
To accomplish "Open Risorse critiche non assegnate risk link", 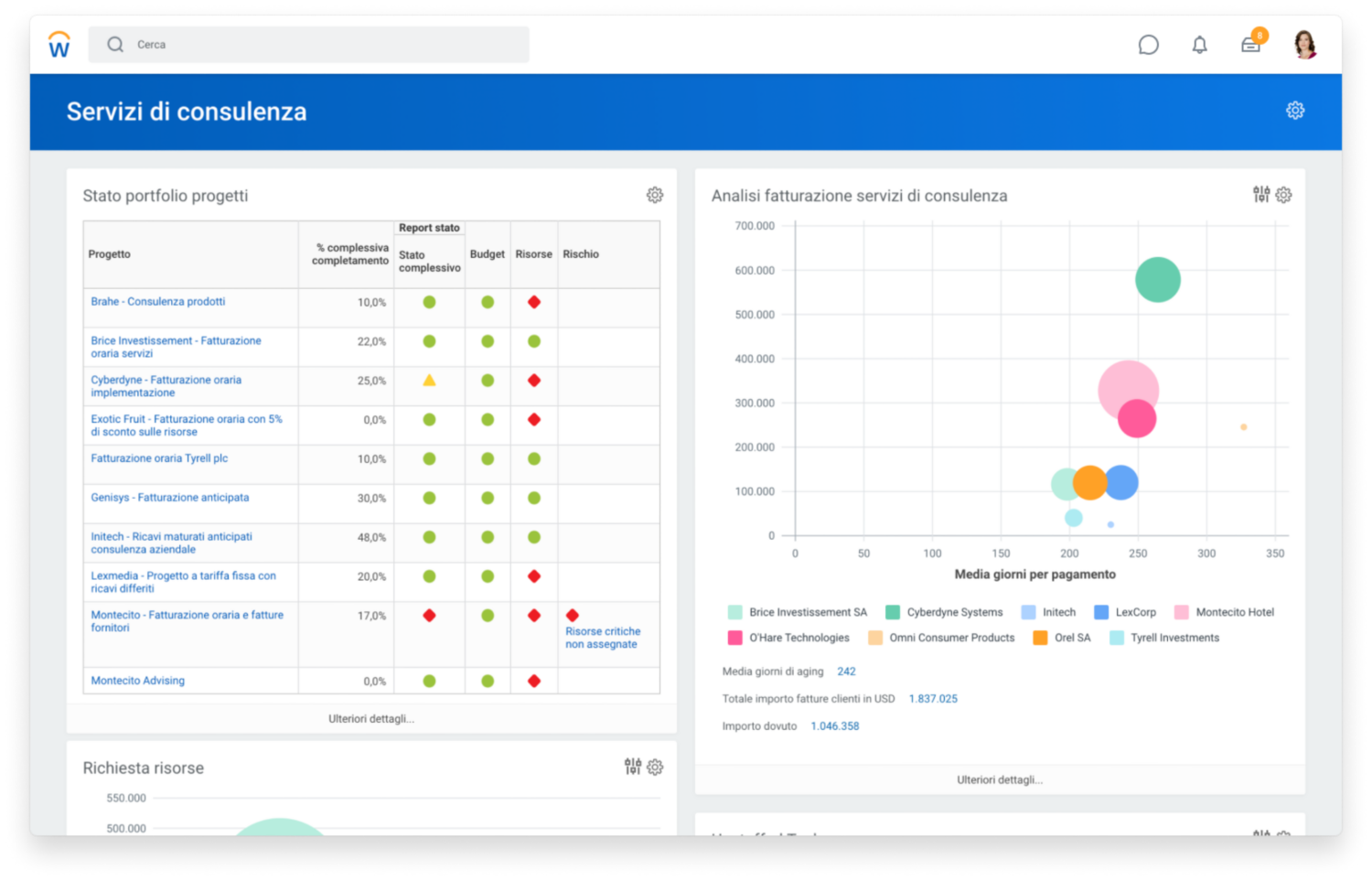I will coord(603,638).
